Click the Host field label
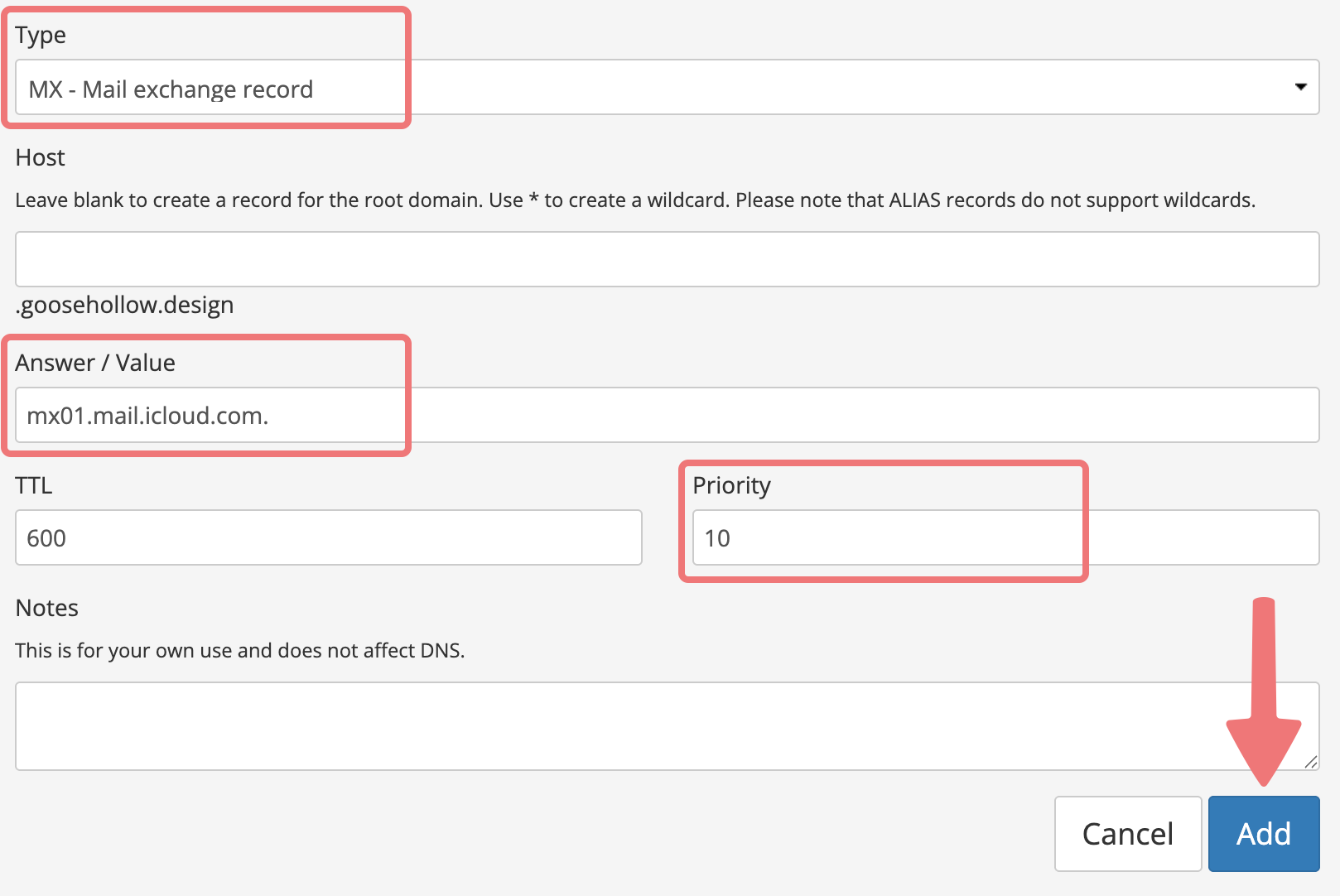1340x896 pixels. coord(40,157)
